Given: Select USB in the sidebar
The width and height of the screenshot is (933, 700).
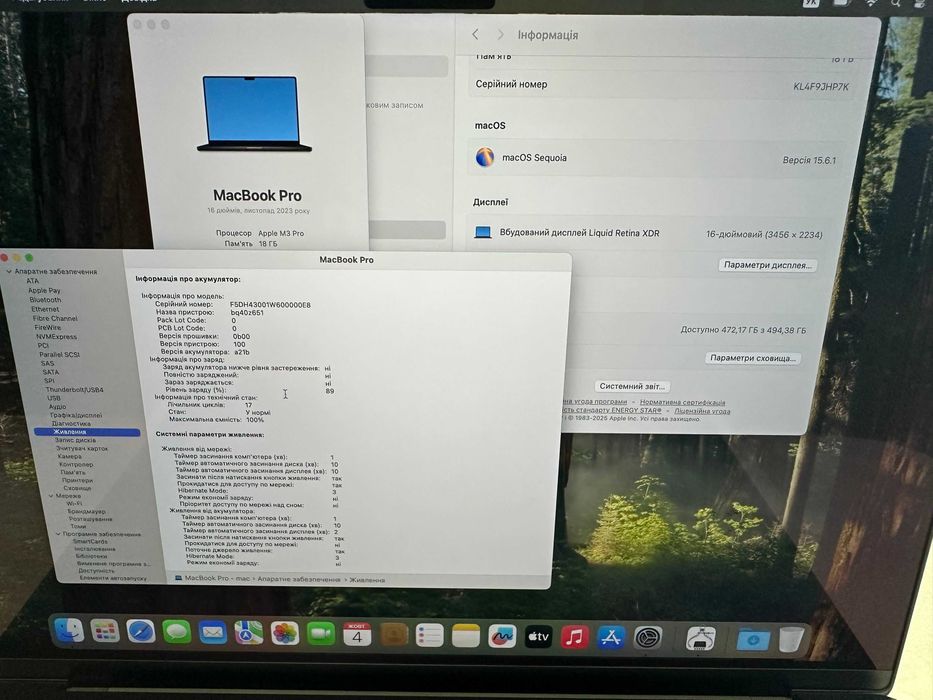Looking at the screenshot, I should 54,398.
